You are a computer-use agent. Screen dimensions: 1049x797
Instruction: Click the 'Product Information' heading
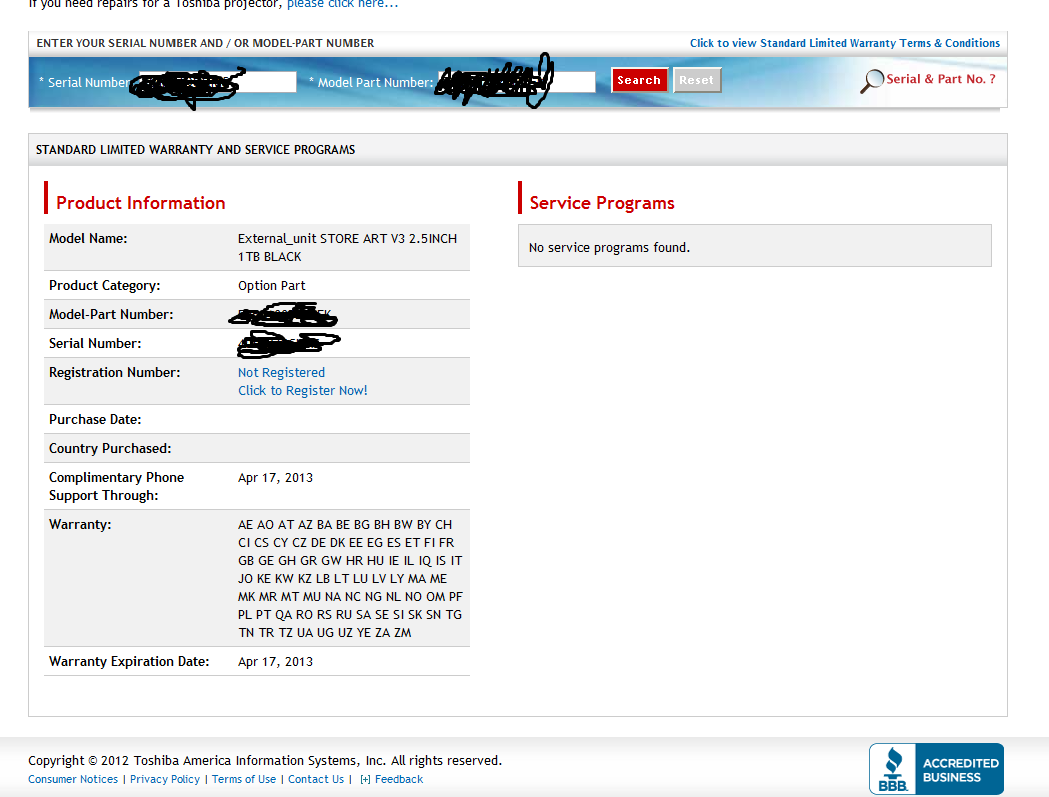point(140,203)
